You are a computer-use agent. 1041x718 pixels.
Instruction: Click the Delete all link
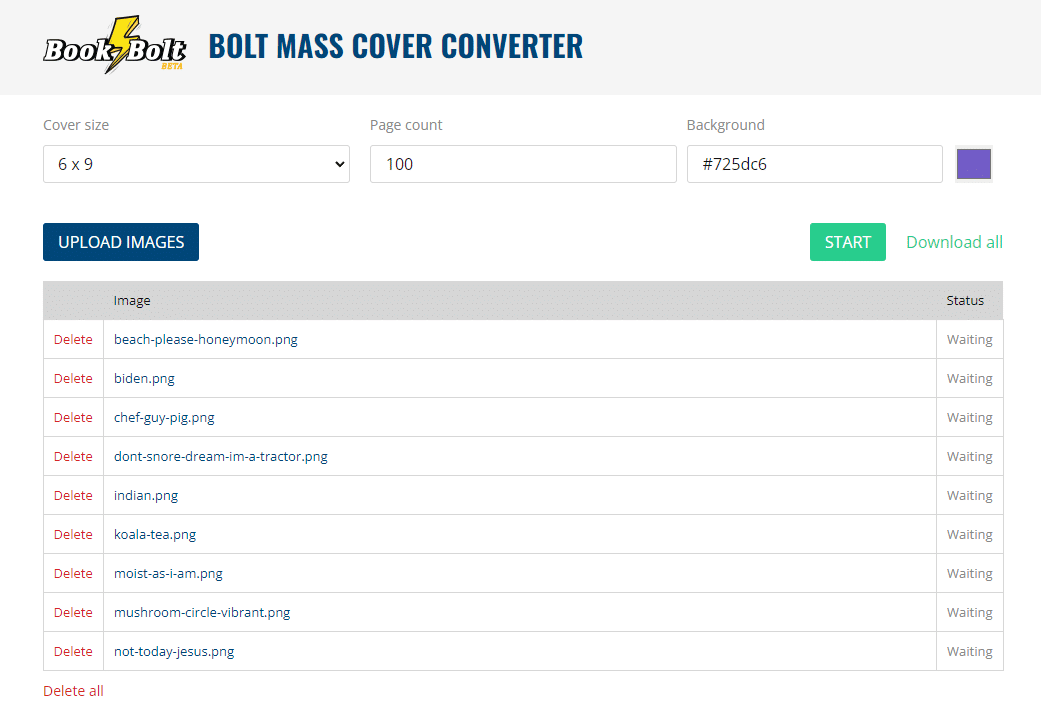(x=73, y=691)
